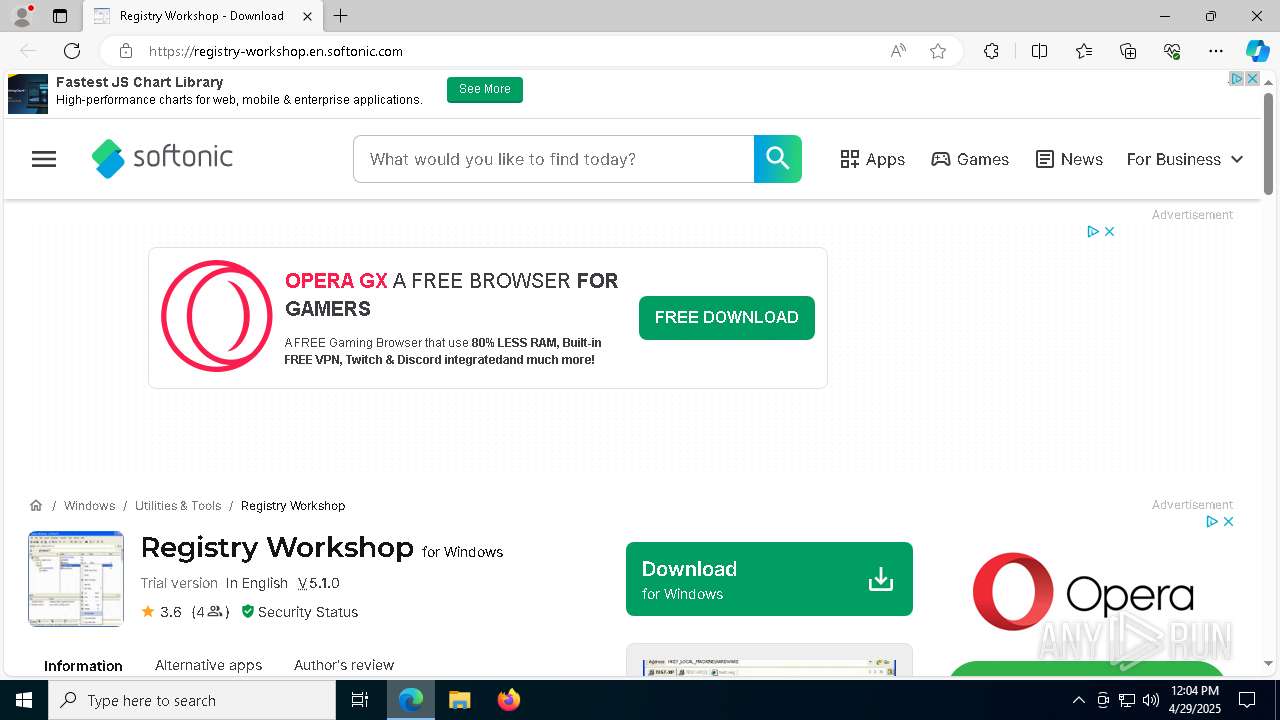Click Download for Windows button

coord(769,579)
